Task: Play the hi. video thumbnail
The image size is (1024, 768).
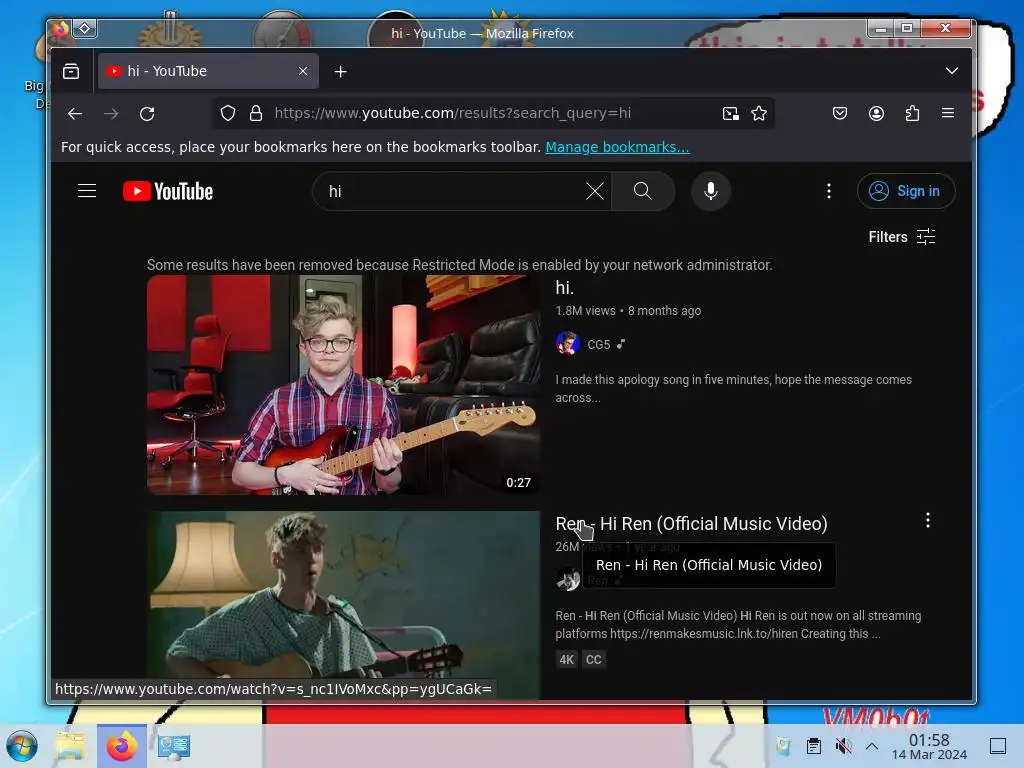Action: coord(344,385)
